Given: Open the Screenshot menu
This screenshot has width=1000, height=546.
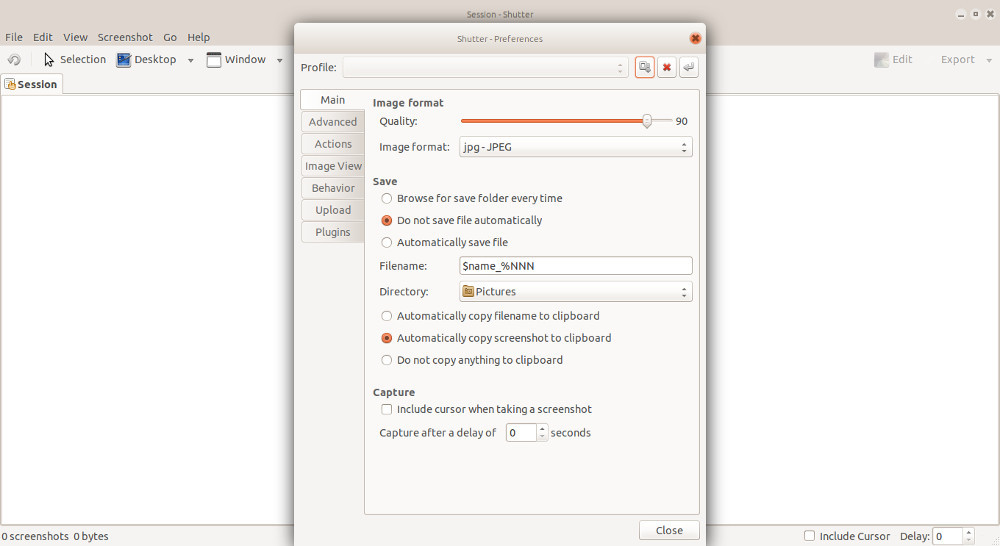Looking at the screenshot, I should pyautogui.click(x=125, y=37).
